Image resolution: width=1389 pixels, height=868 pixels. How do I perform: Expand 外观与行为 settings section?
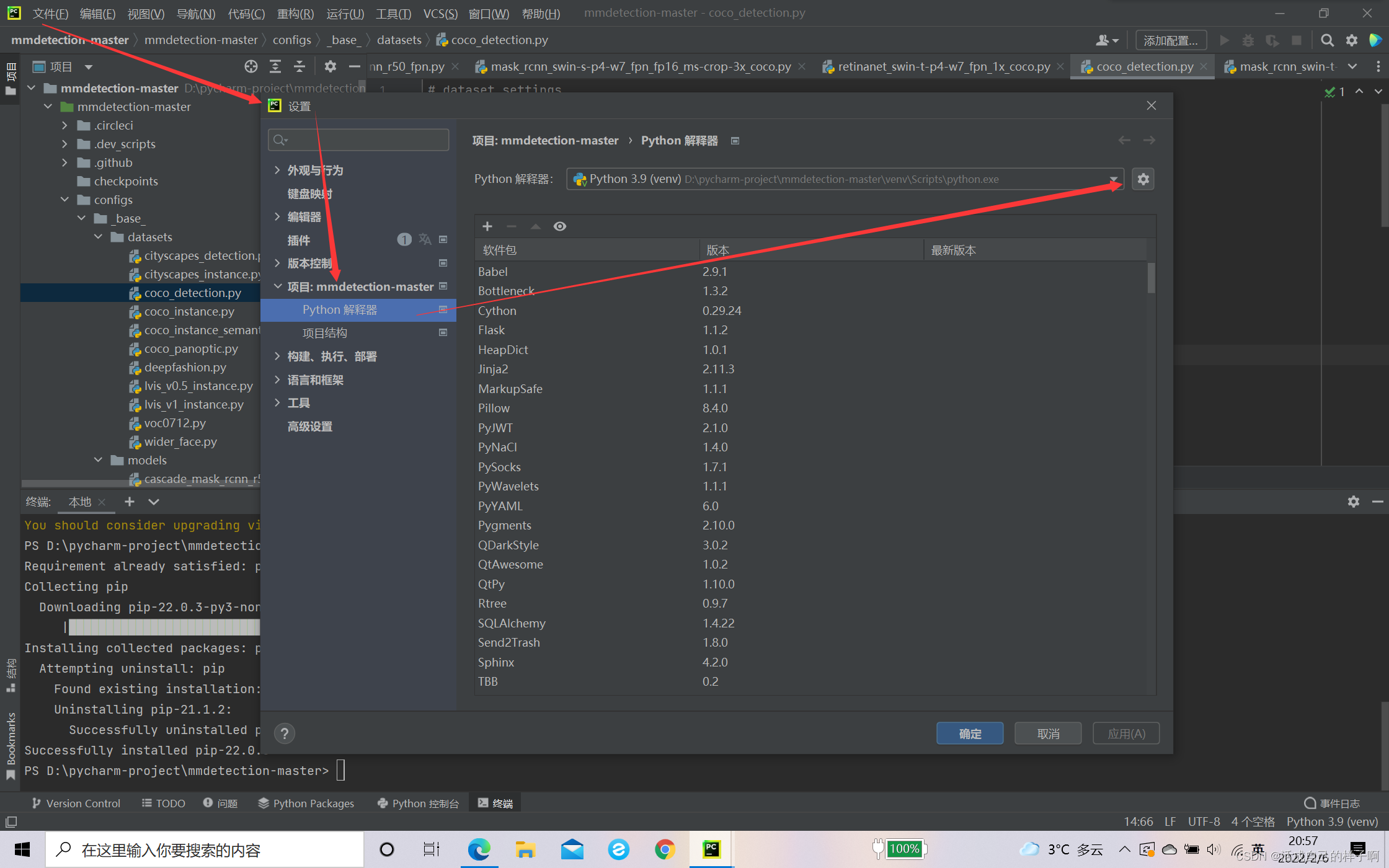[277, 170]
